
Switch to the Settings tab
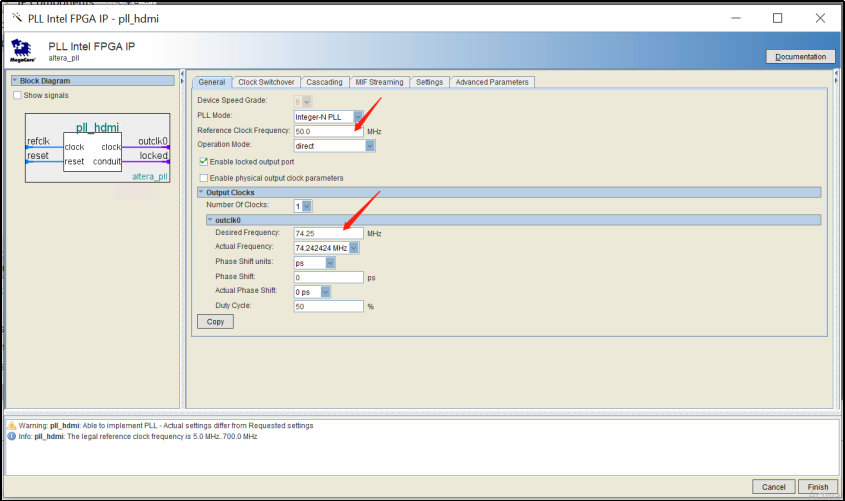pyautogui.click(x=430, y=82)
